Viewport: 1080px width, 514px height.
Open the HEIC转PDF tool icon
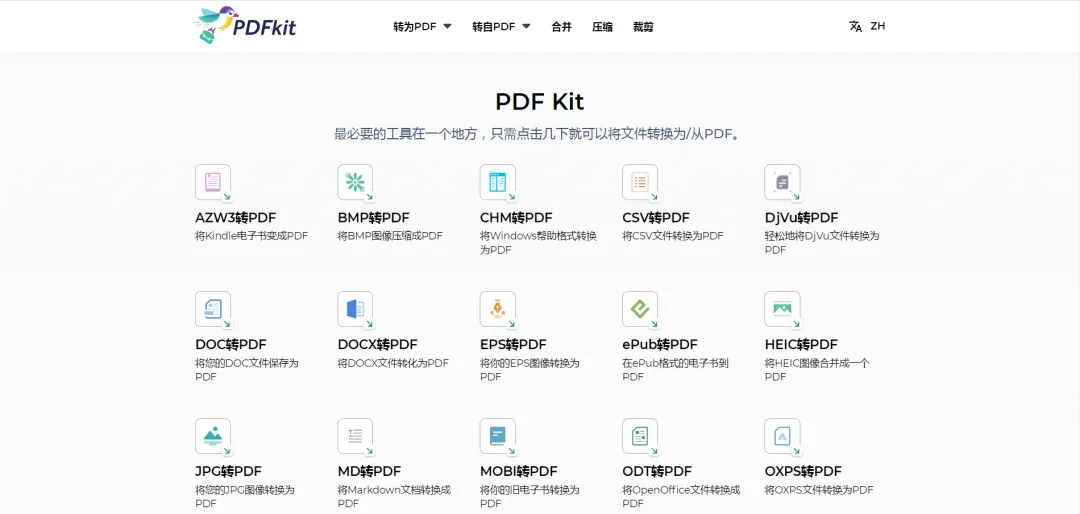pos(782,309)
